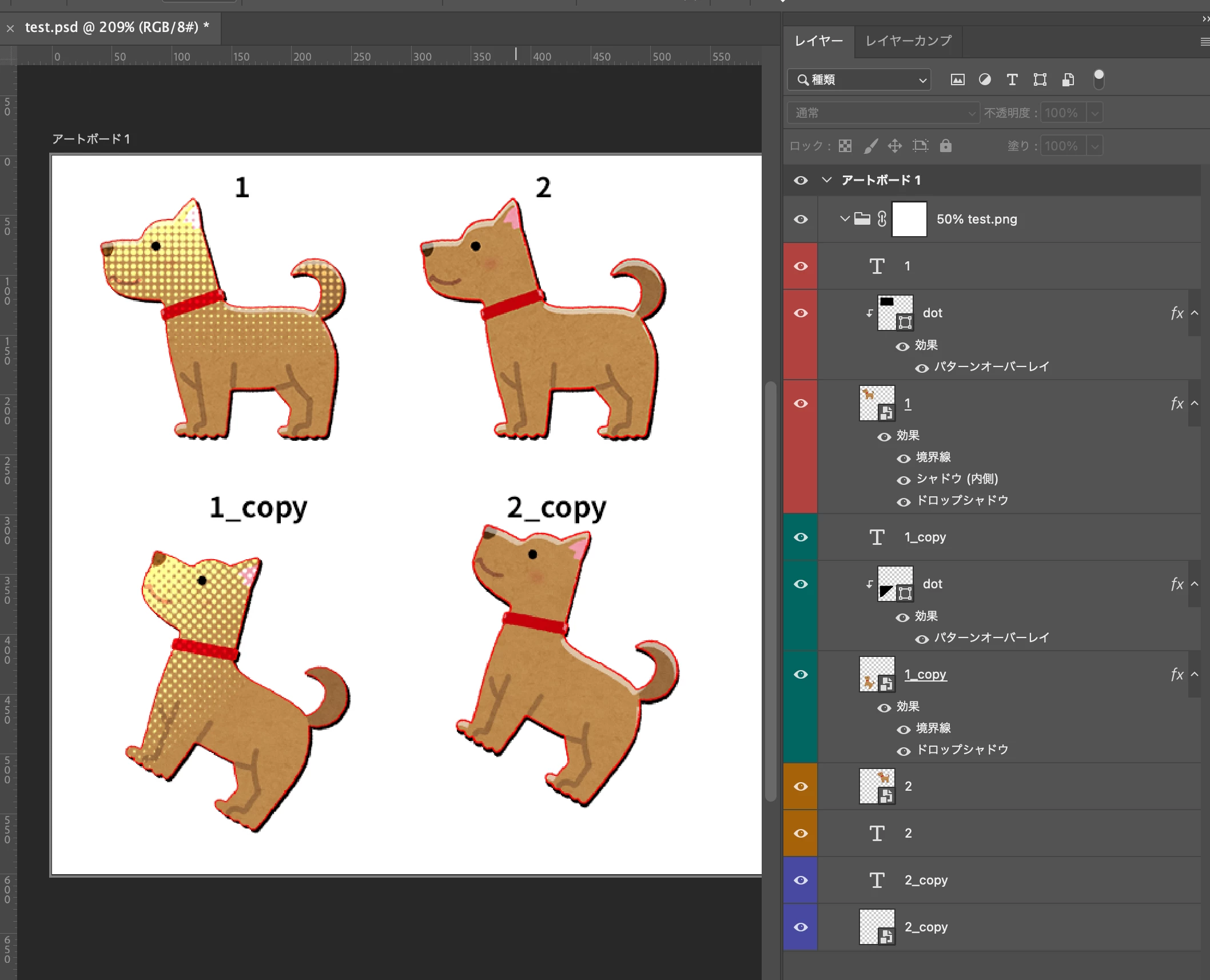
Task: Switch to the レイヤーカンプ tab
Action: click(908, 41)
